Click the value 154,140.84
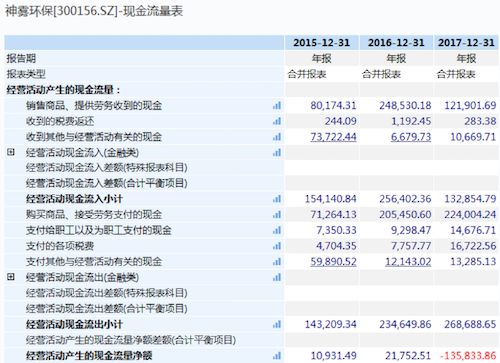This screenshot has height=363, width=500. click(x=330, y=199)
